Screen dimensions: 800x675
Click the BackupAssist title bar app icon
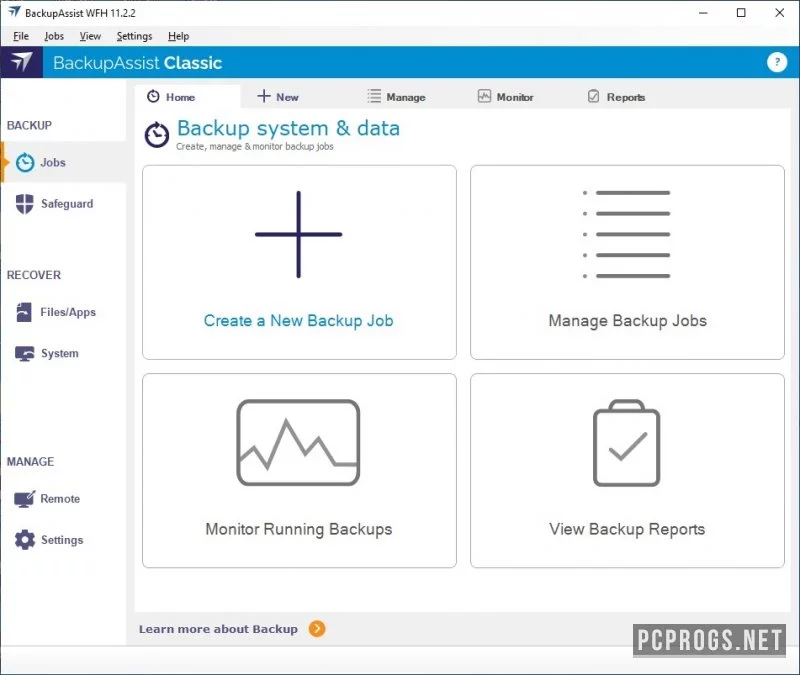pyautogui.click(x=14, y=12)
